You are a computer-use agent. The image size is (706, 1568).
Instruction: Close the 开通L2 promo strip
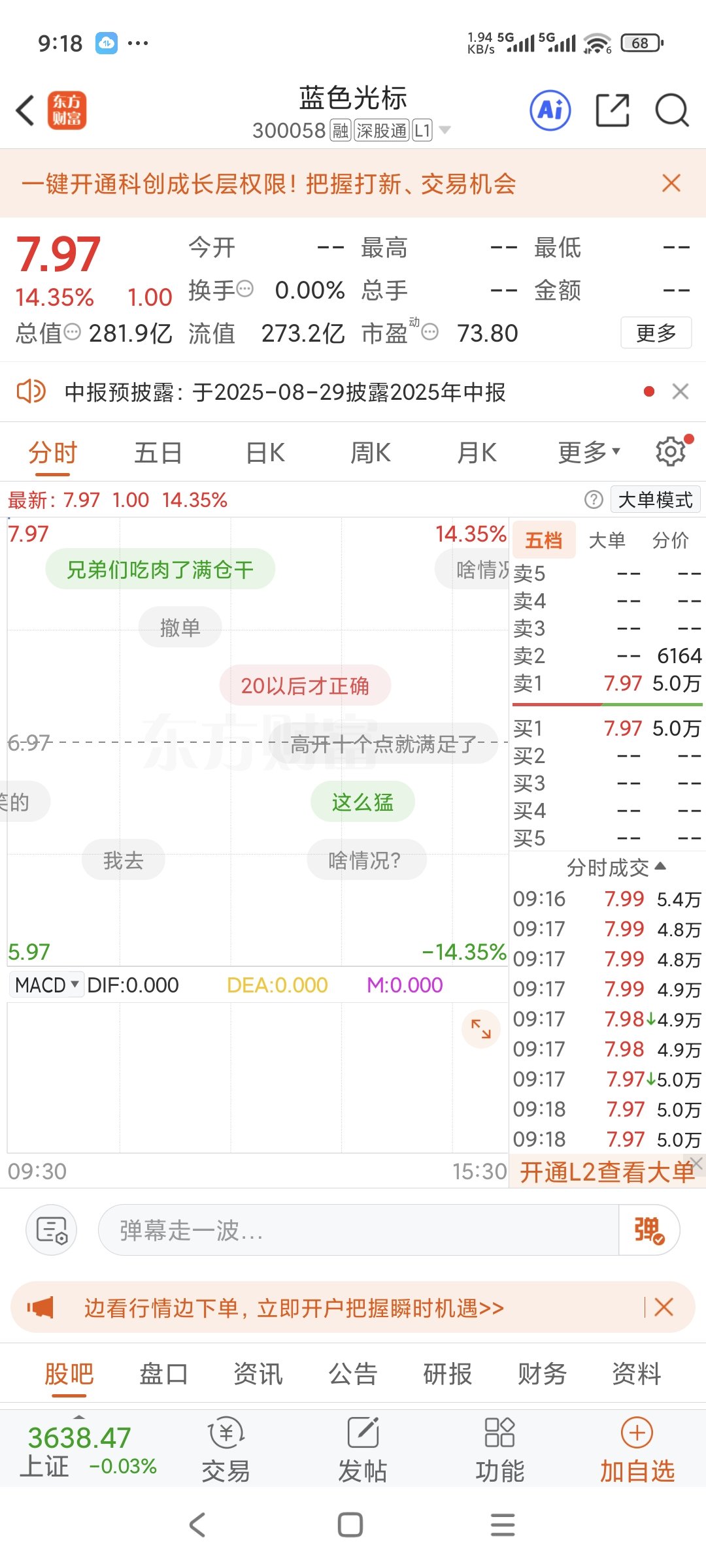[698, 1163]
